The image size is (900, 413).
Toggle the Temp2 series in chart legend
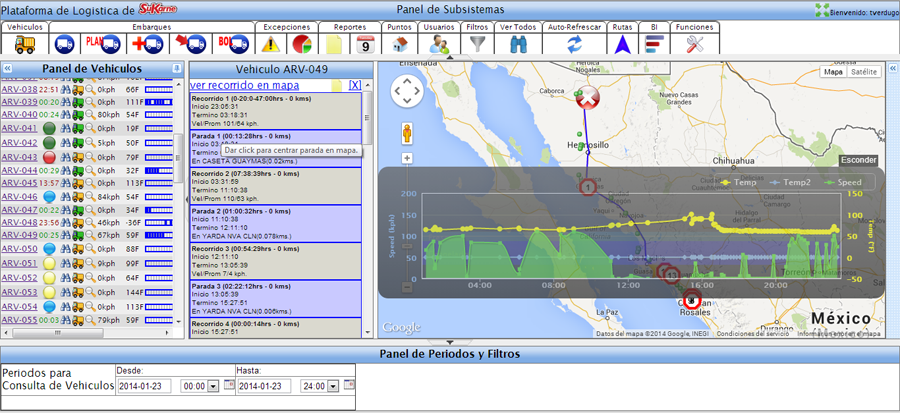(788, 182)
